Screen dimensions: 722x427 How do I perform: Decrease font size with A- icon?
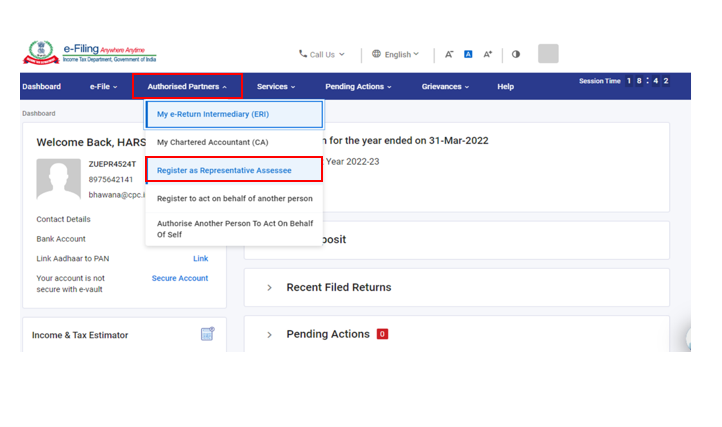(x=449, y=54)
